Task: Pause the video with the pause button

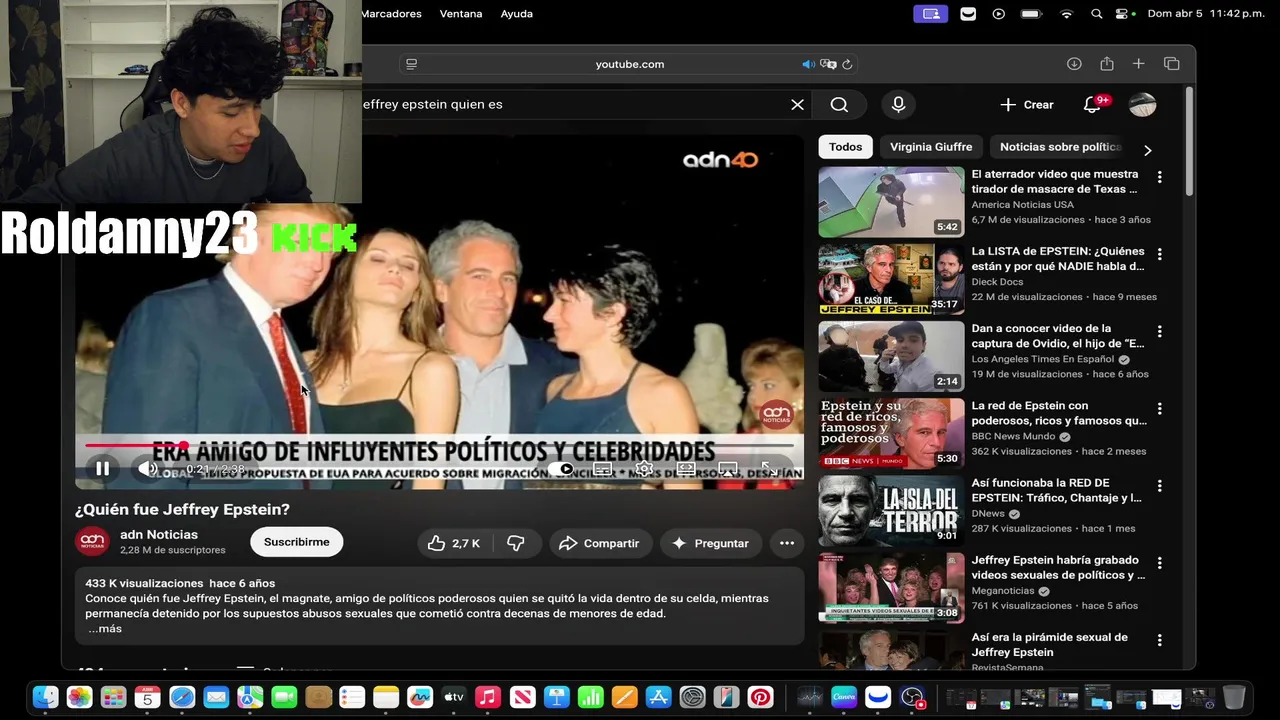Action: coord(102,468)
